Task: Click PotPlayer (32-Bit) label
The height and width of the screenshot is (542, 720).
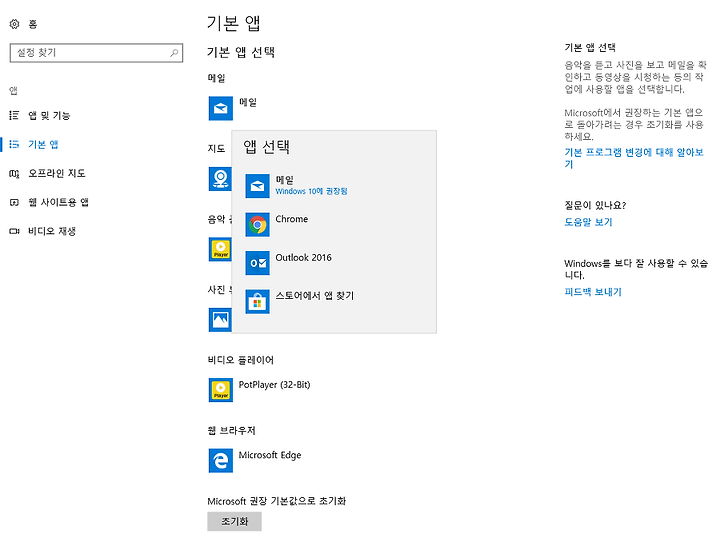Action: (275, 384)
